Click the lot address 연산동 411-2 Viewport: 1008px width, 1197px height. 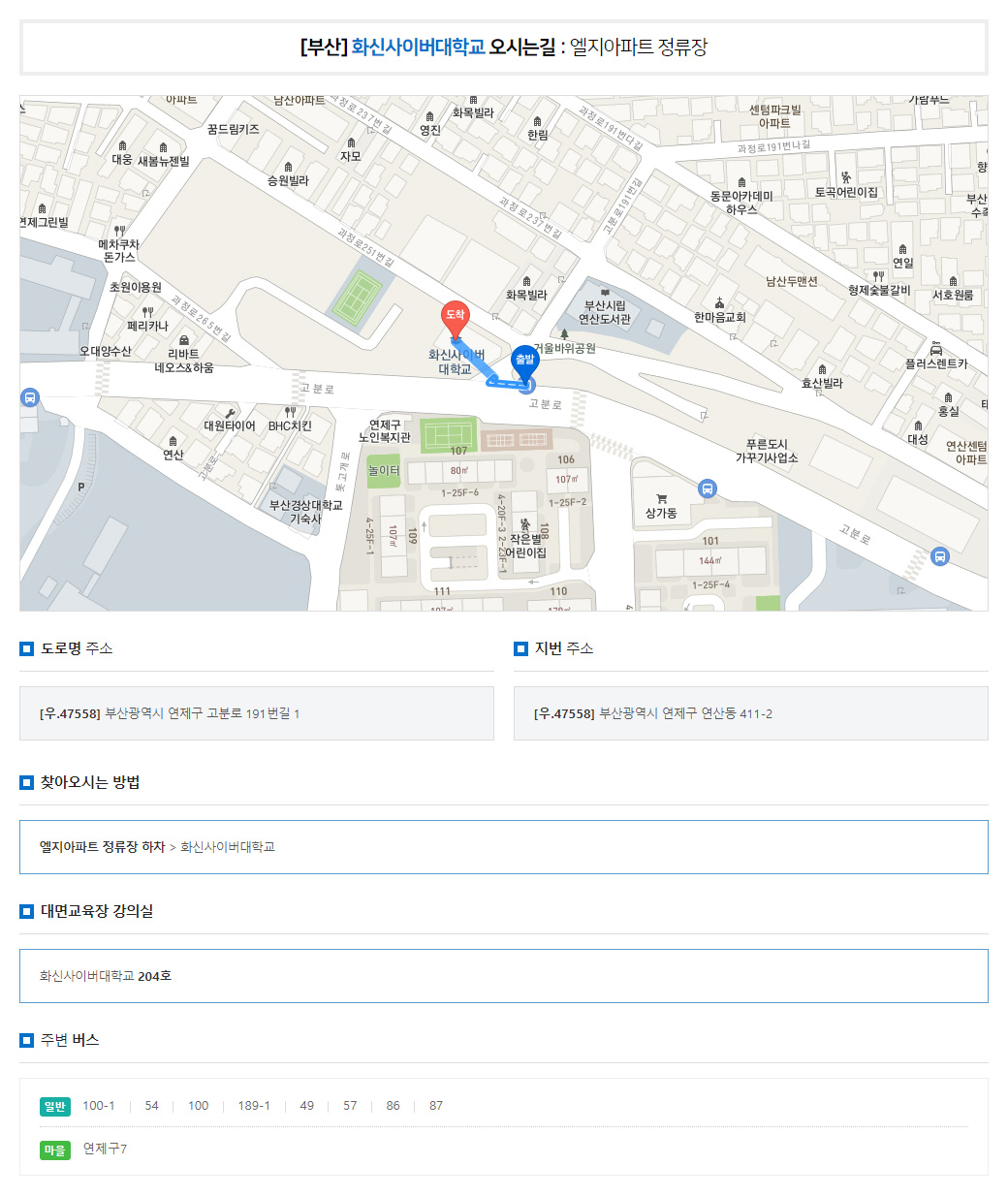pyautogui.click(x=685, y=713)
